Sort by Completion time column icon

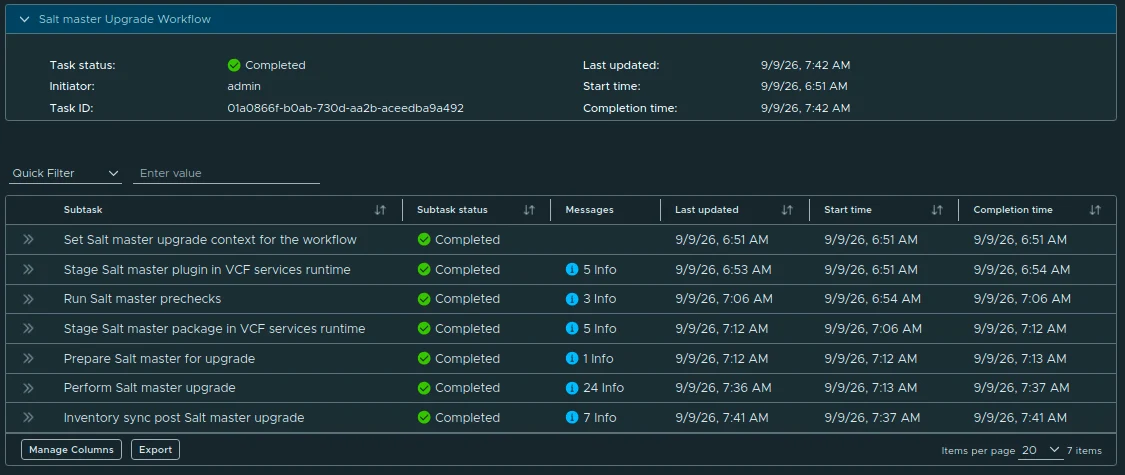1095,210
